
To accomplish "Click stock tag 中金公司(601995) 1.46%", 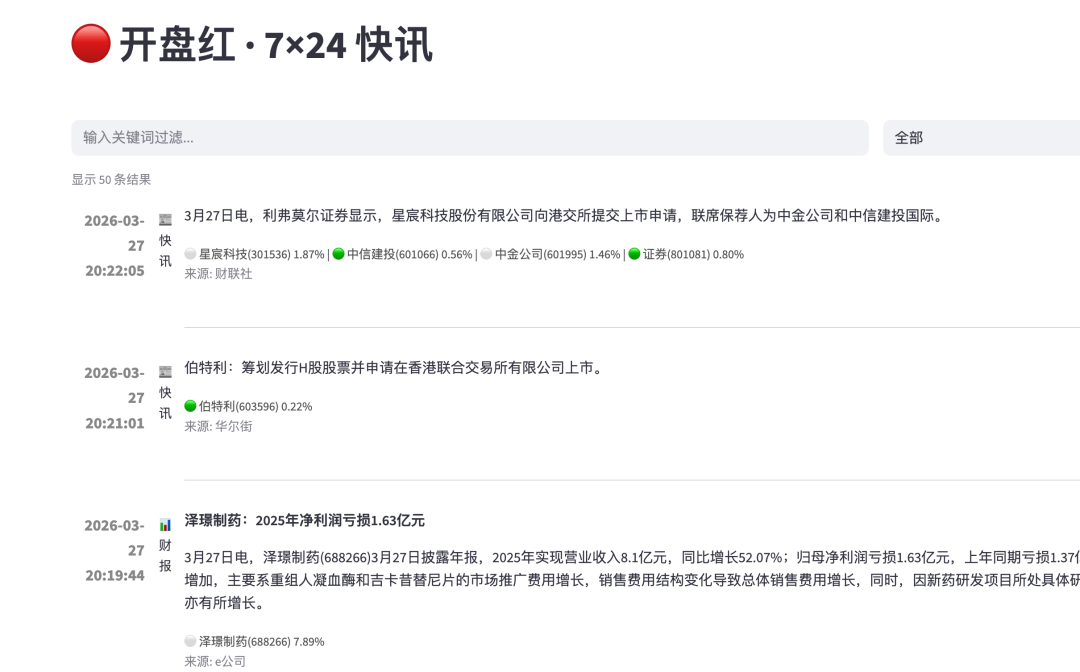I will pos(557,254).
